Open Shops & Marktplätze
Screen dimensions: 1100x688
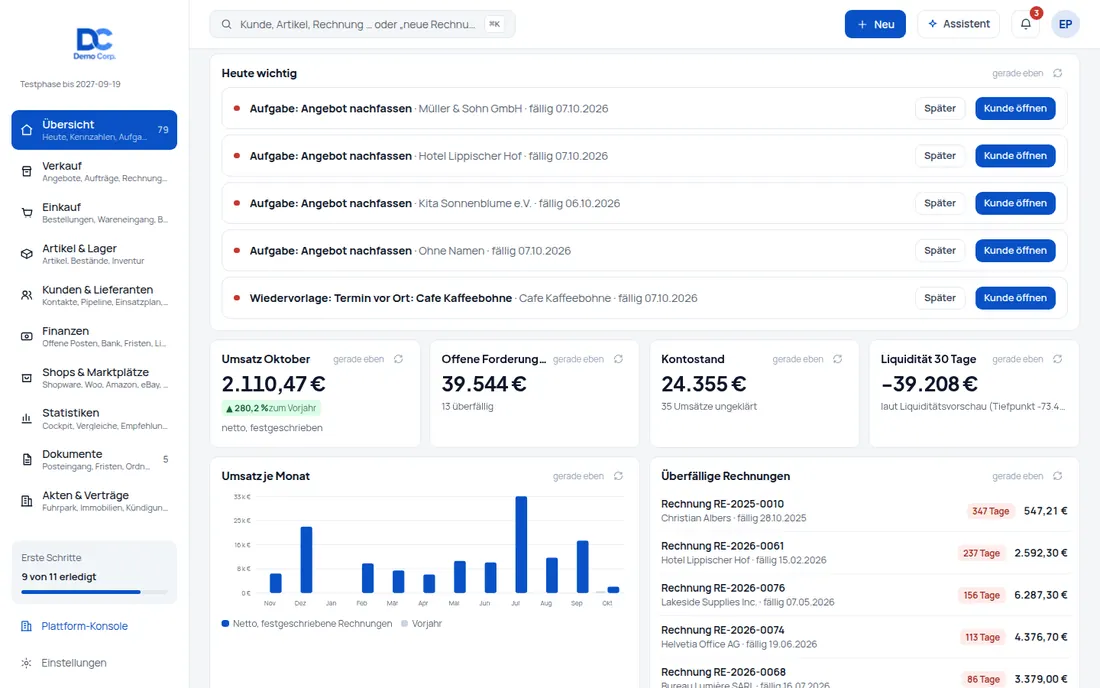pos(94,377)
